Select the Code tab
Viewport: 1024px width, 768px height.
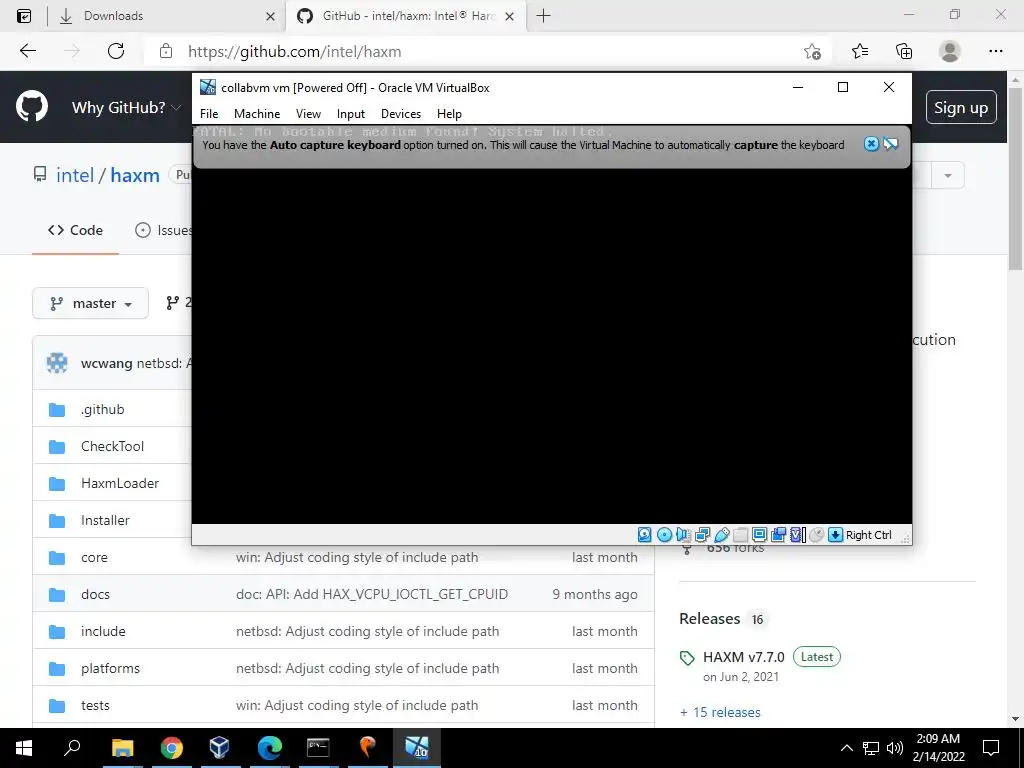pyautogui.click(x=75, y=230)
